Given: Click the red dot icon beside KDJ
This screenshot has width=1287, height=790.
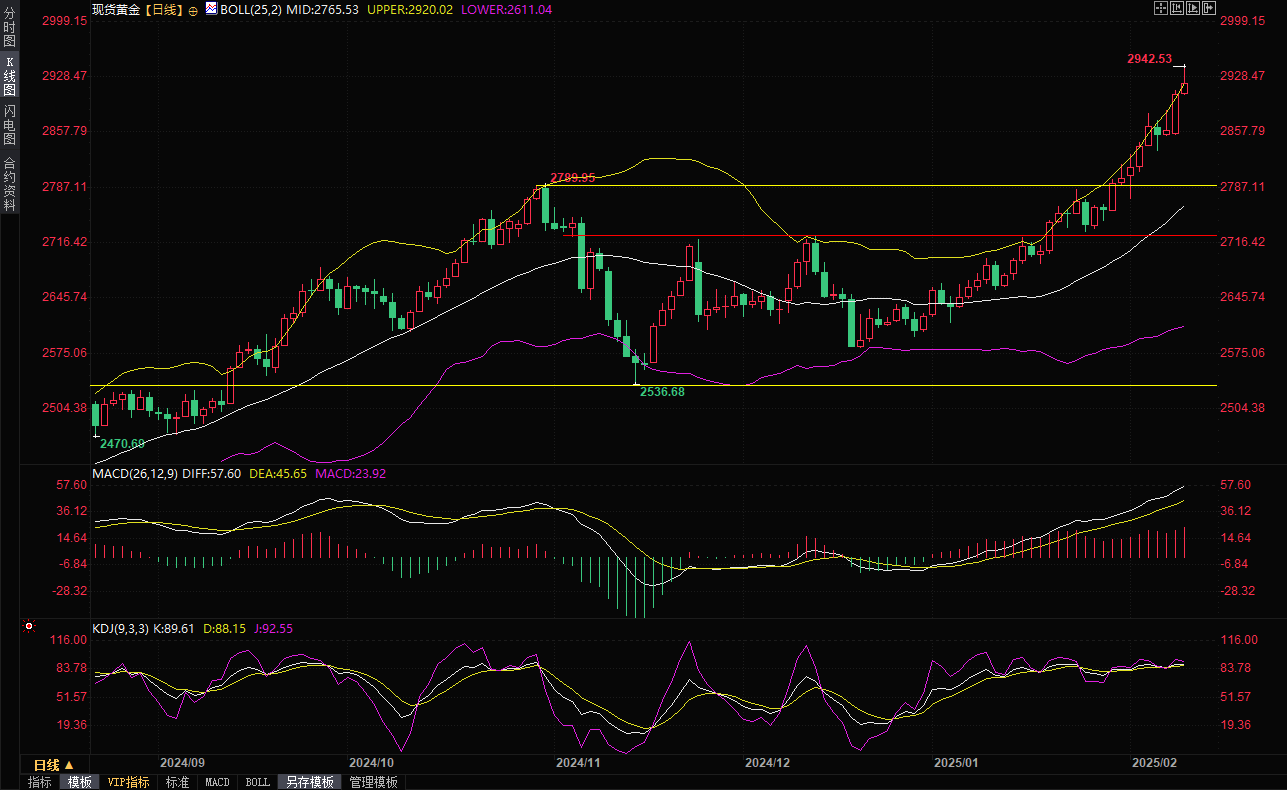Looking at the screenshot, I should 29,628.
